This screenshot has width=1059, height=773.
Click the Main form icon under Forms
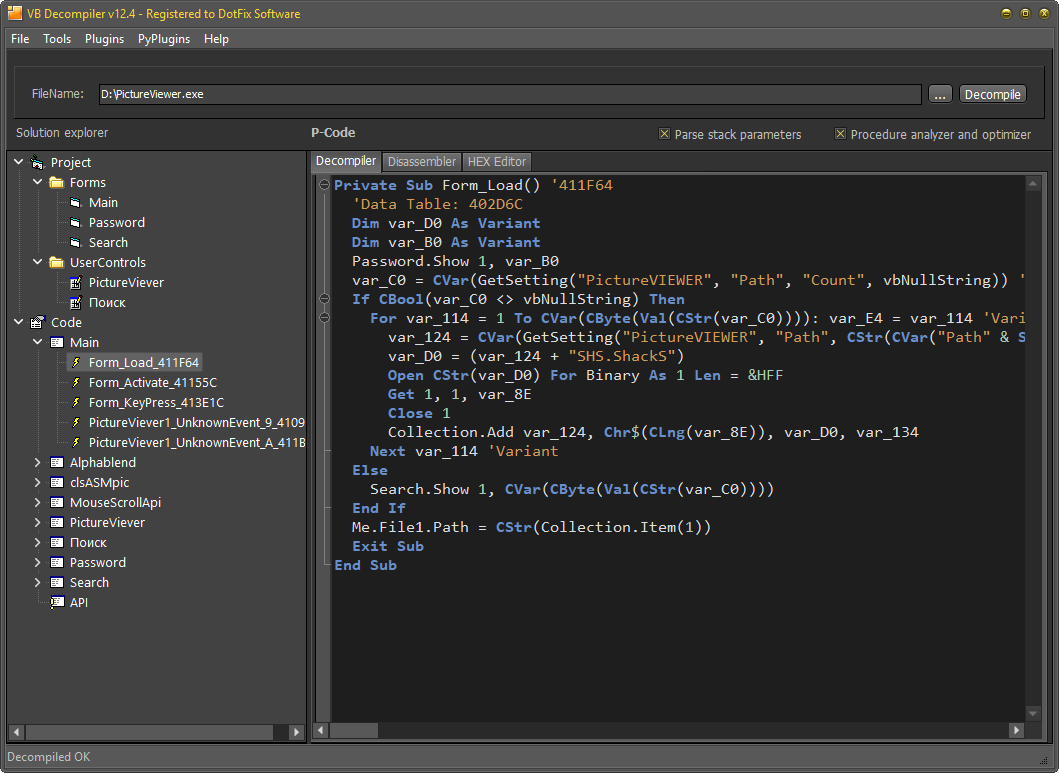click(76, 203)
